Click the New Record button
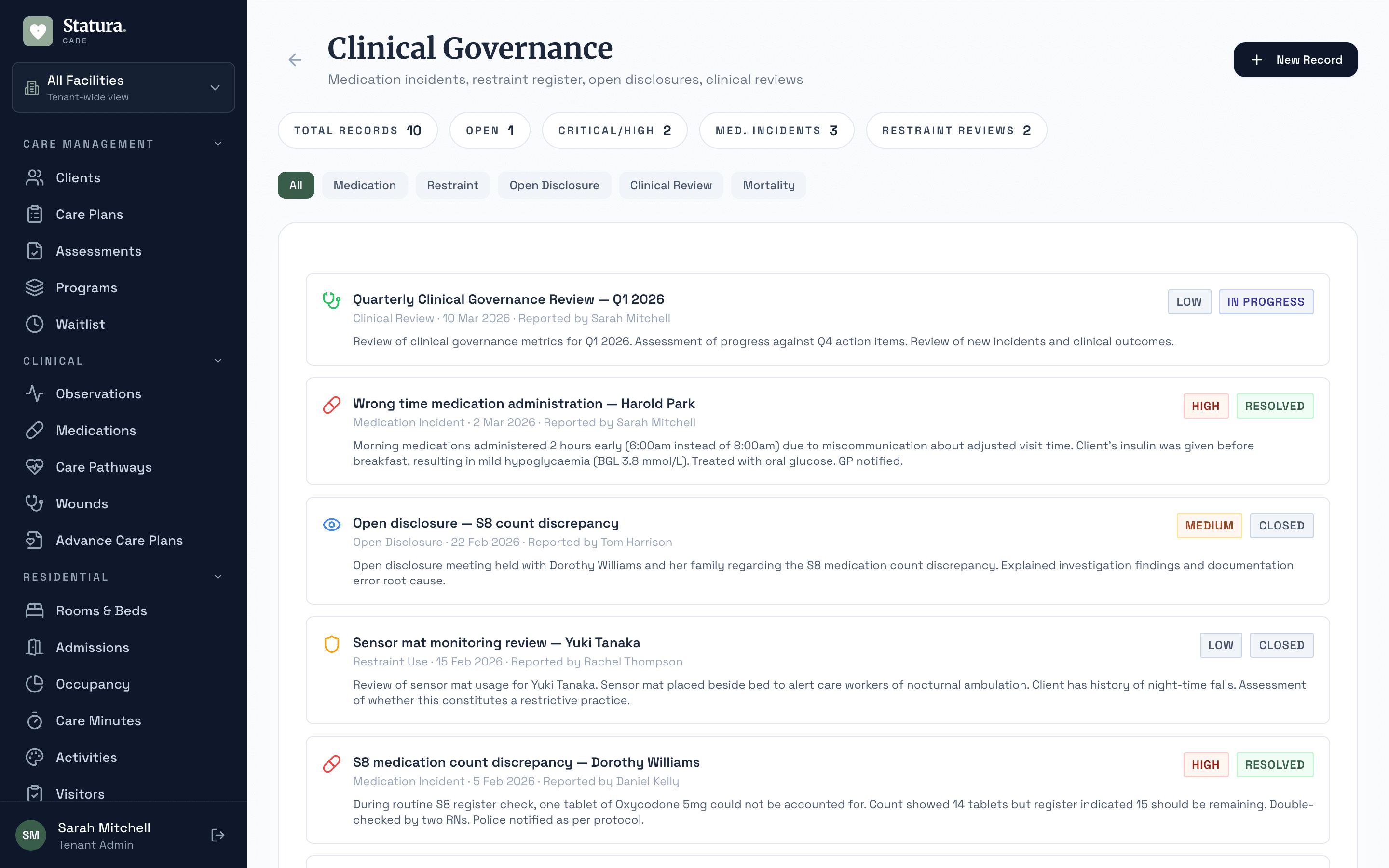1389x868 pixels. pos(1295,59)
